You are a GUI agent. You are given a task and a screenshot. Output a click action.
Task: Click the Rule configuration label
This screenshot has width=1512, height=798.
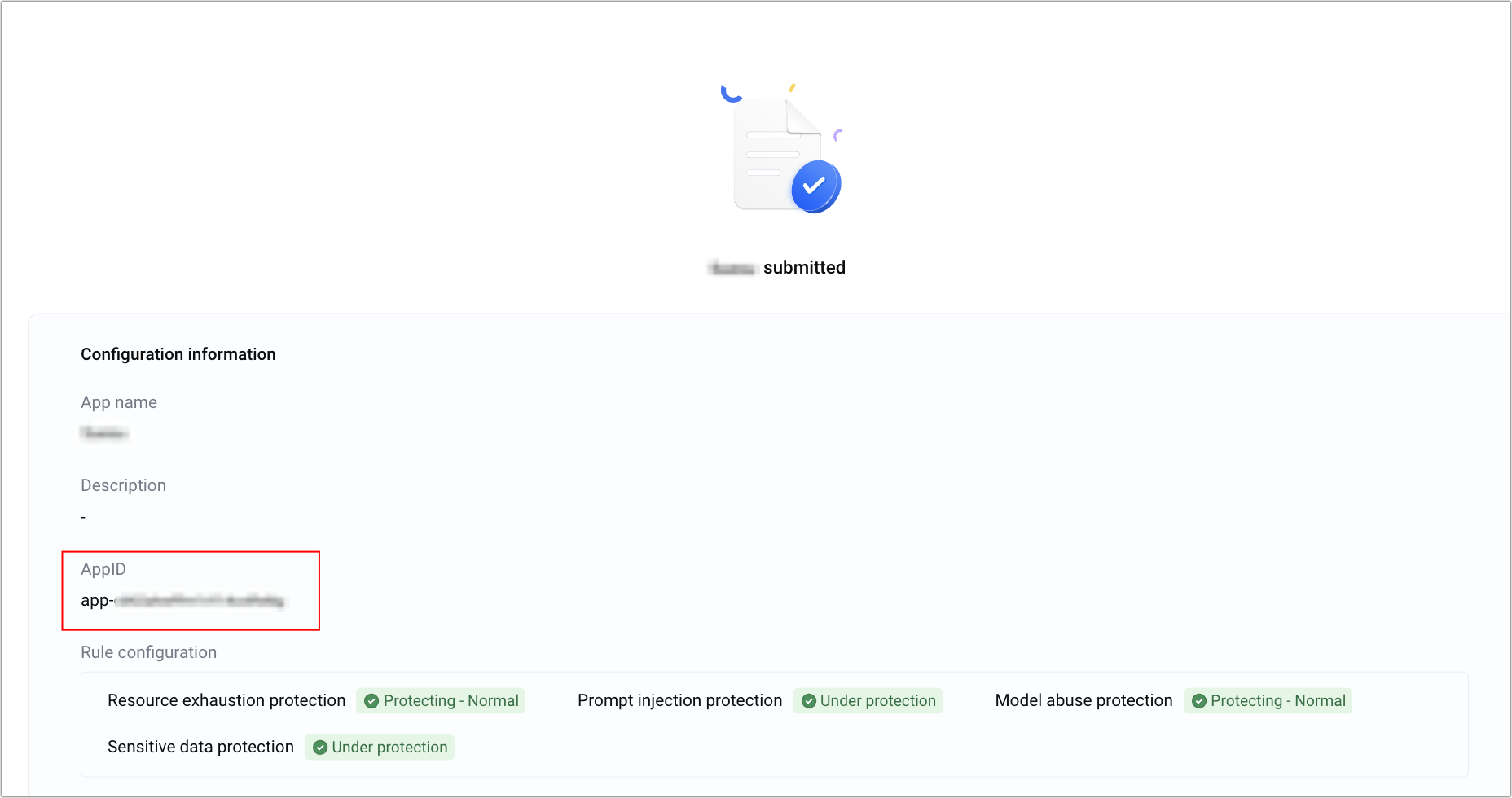148,652
